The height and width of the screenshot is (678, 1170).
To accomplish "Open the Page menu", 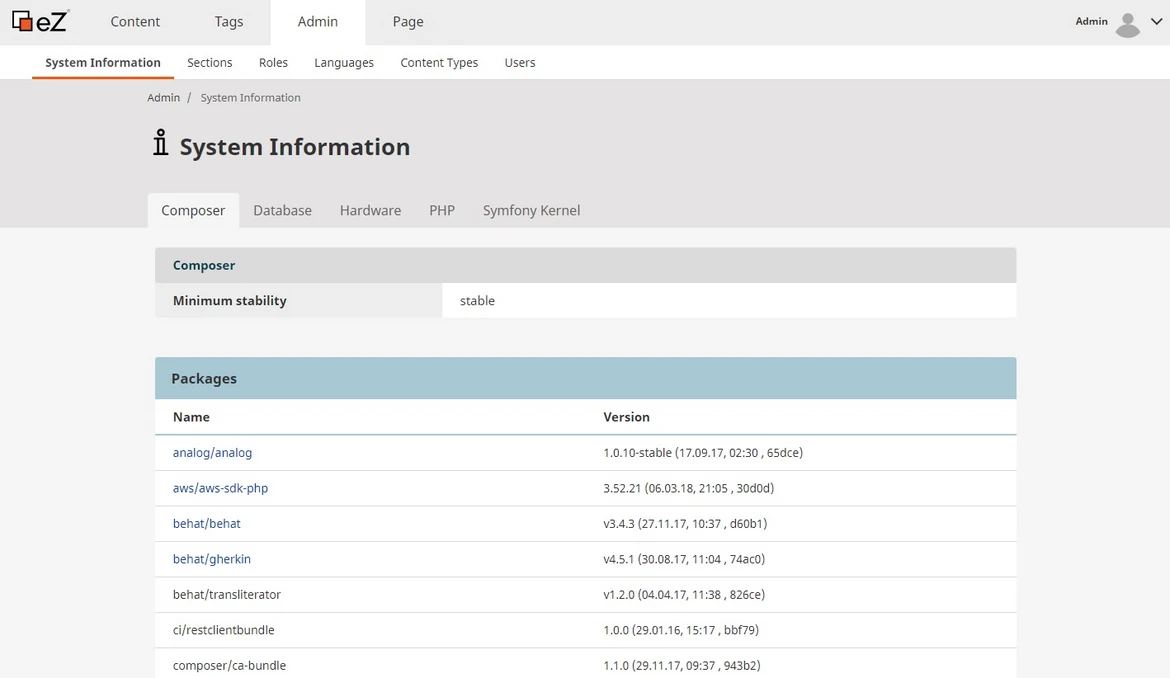I will pos(407,21).
